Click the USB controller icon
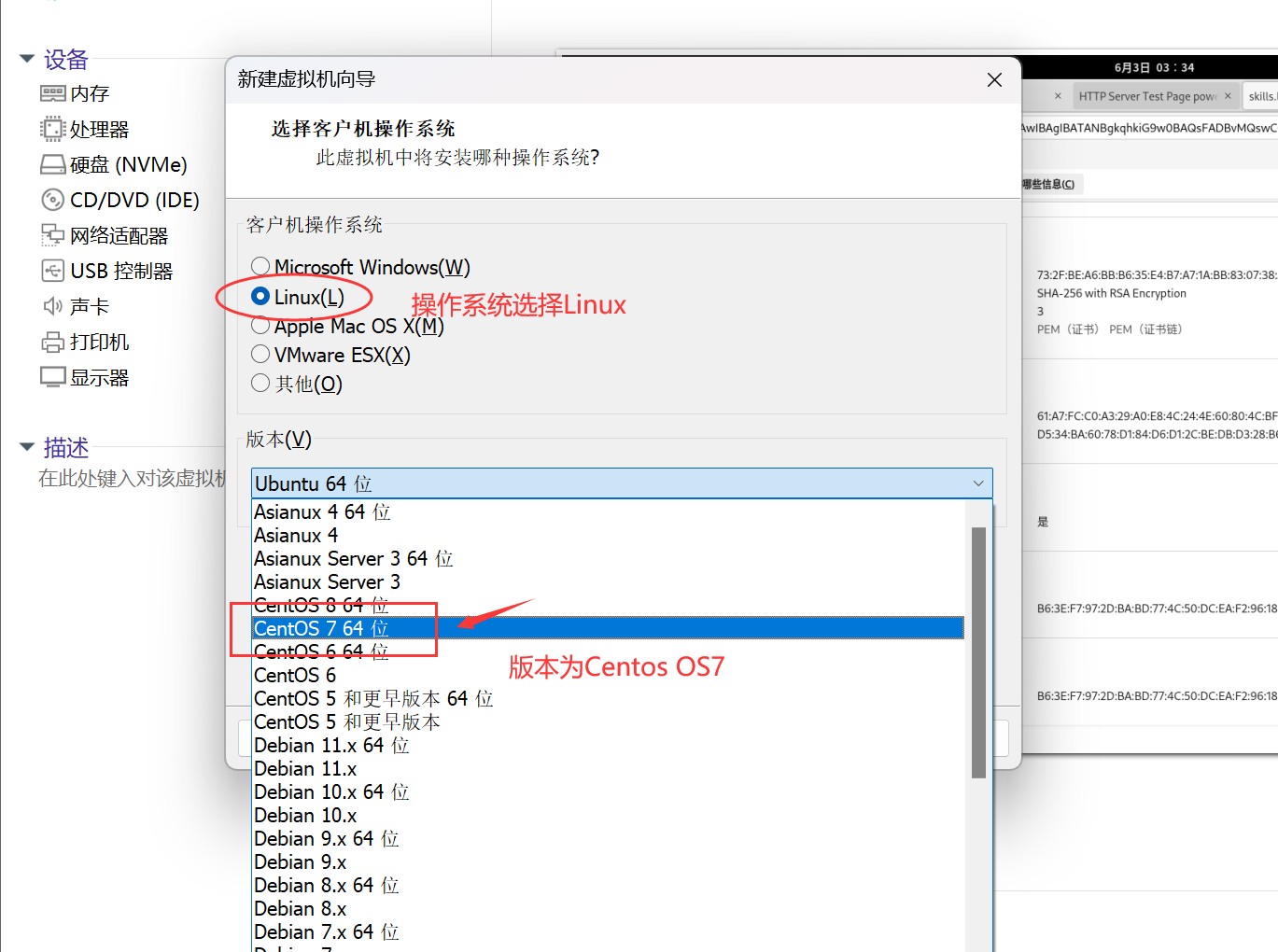This screenshot has width=1278, height=952. [53, 271]
